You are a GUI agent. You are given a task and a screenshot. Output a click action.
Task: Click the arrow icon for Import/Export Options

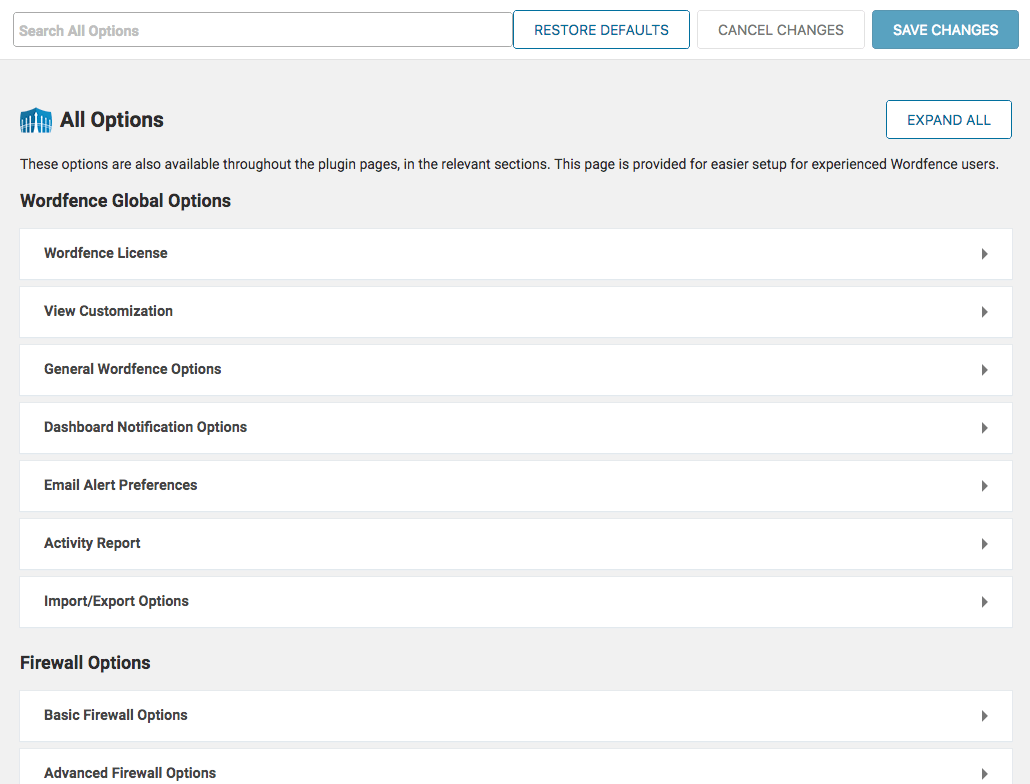tap(984, 602)
